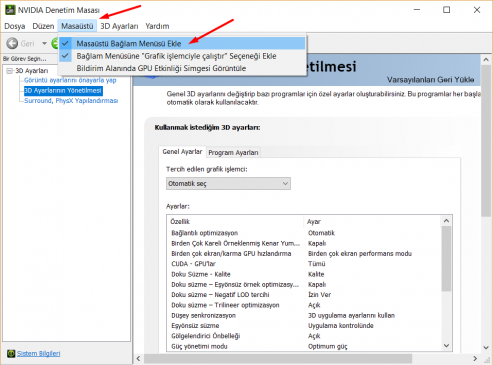Viewport: 493px width, 365px height.
Task: Select Eşyönsüz süzme setting row
Action: (x=304, y=326)
